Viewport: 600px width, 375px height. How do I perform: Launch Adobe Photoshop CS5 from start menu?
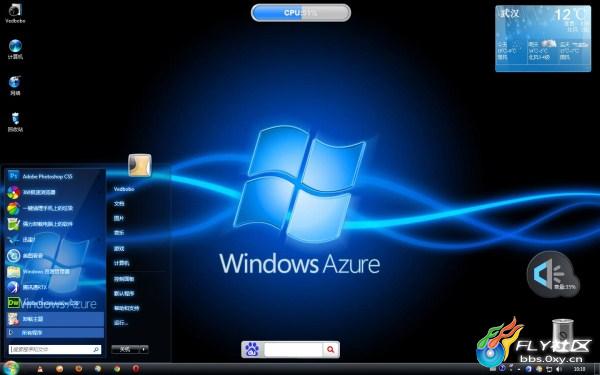click(55, 176)
